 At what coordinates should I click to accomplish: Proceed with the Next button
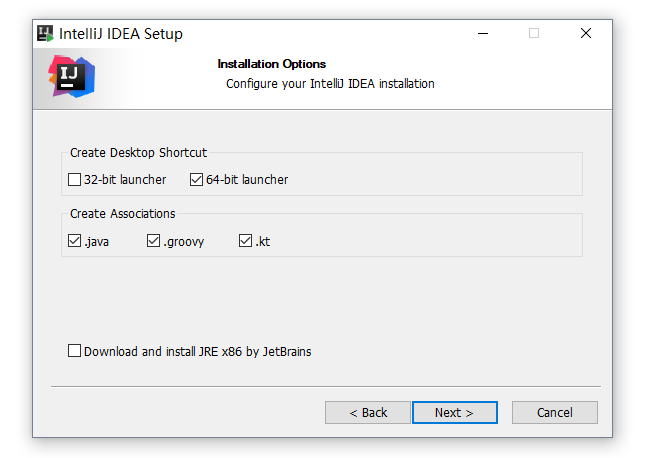coord(455,412)
